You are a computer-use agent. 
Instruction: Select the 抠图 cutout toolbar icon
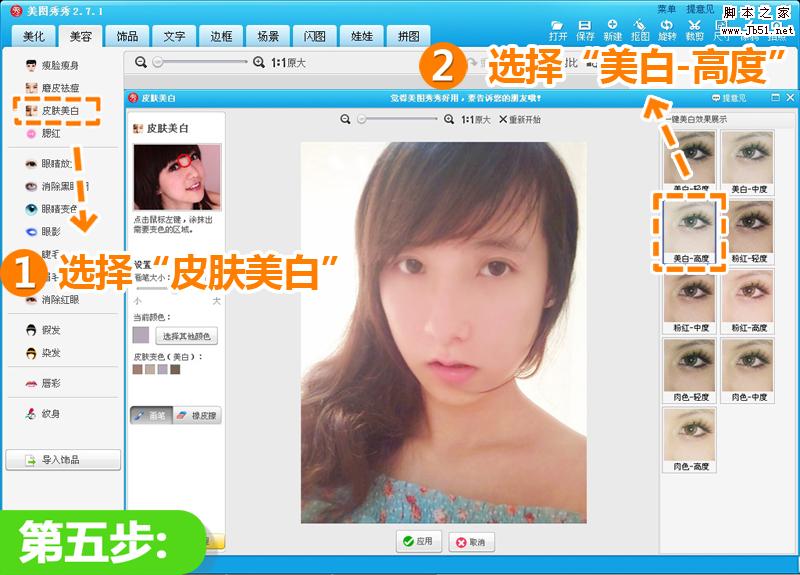(640, 31)
